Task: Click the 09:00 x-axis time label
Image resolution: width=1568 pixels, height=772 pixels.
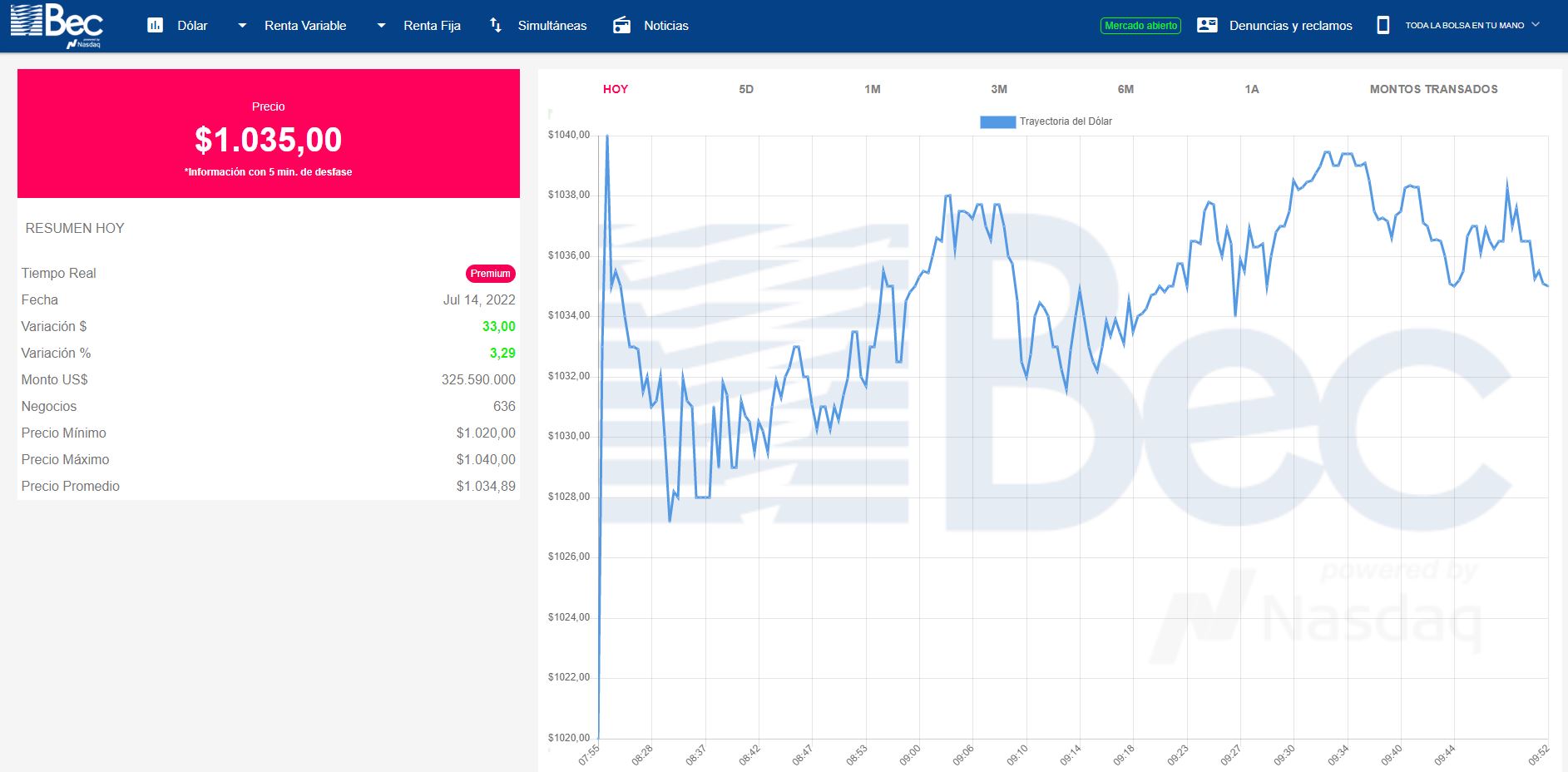Action: pos(910,755)
